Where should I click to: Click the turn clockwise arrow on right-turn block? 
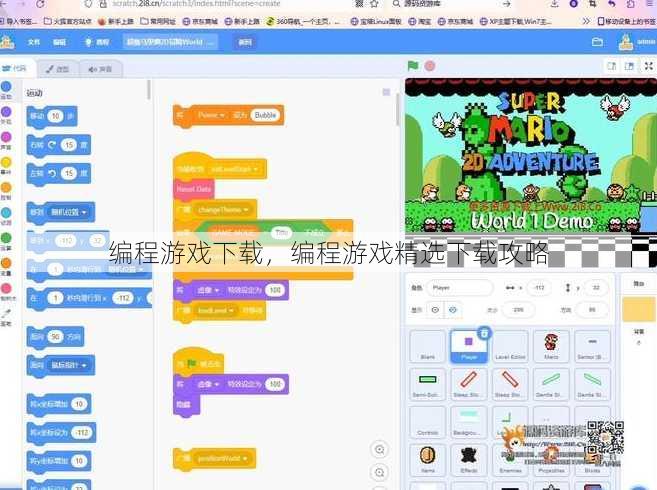pyautogui.click(x=52, y=145)
